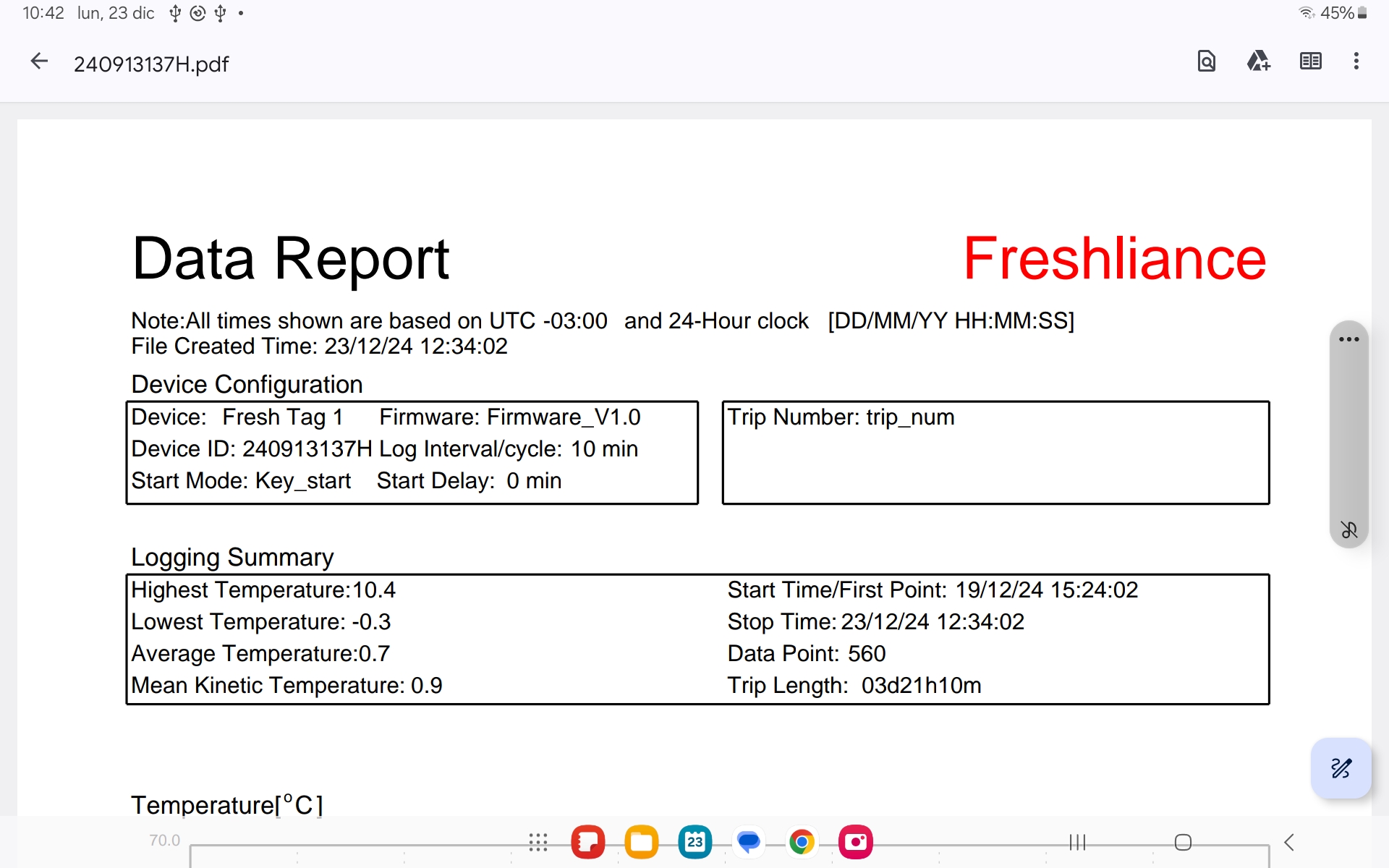Select the UTC -03:00 note line
This screenshot has height=868, width=1389.
603,320
